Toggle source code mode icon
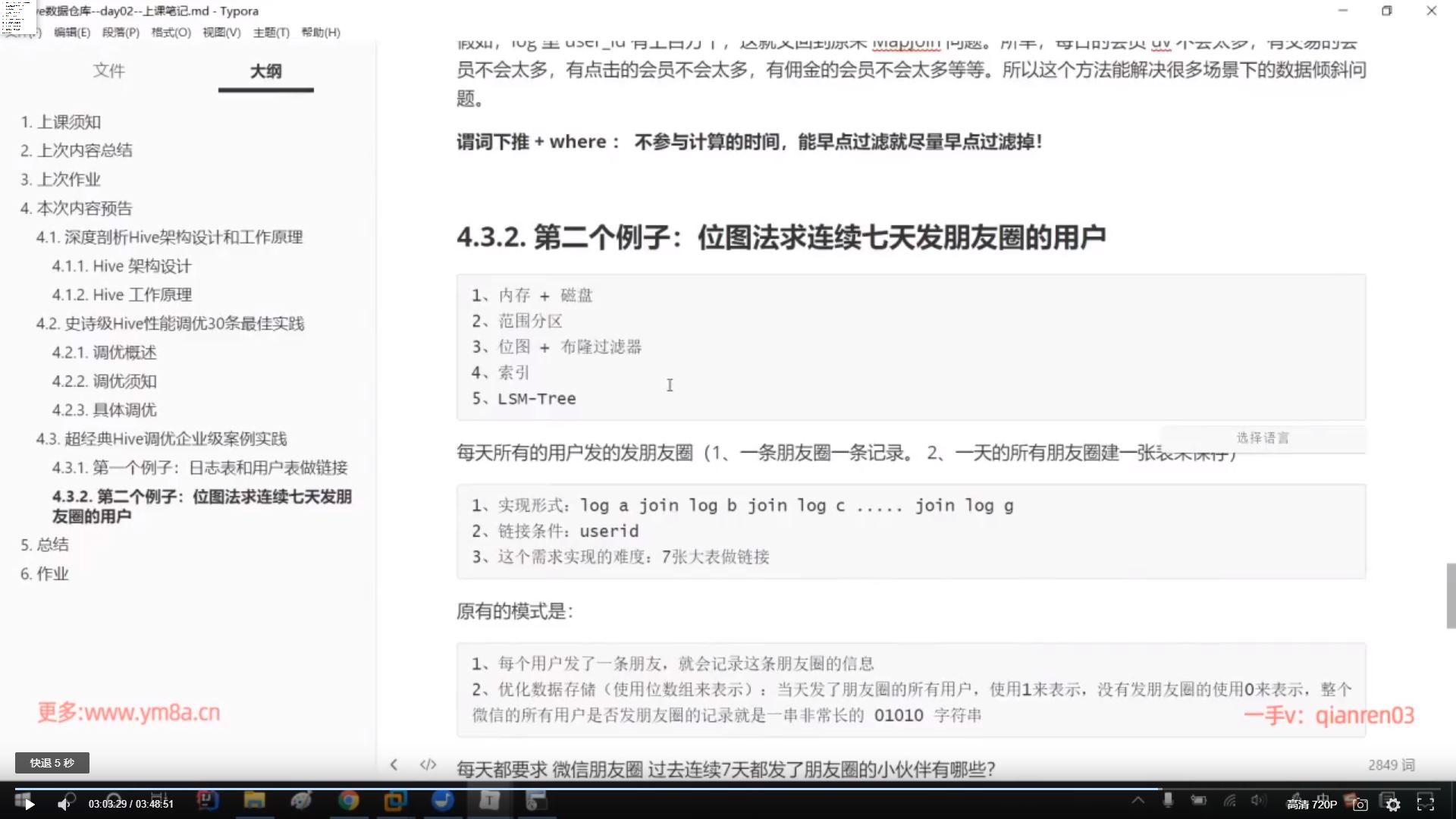1456x819 pixels. click(x=428, y=764)
